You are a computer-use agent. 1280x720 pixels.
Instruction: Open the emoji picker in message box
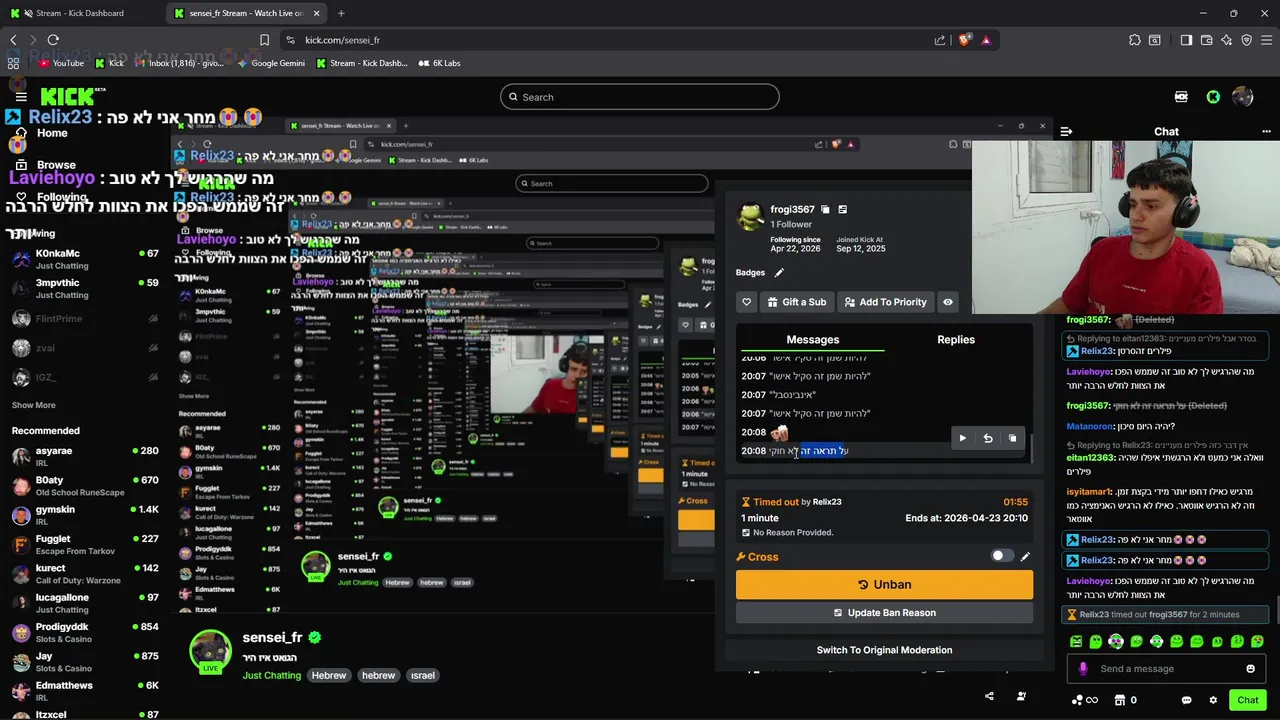pos(1250,669)
